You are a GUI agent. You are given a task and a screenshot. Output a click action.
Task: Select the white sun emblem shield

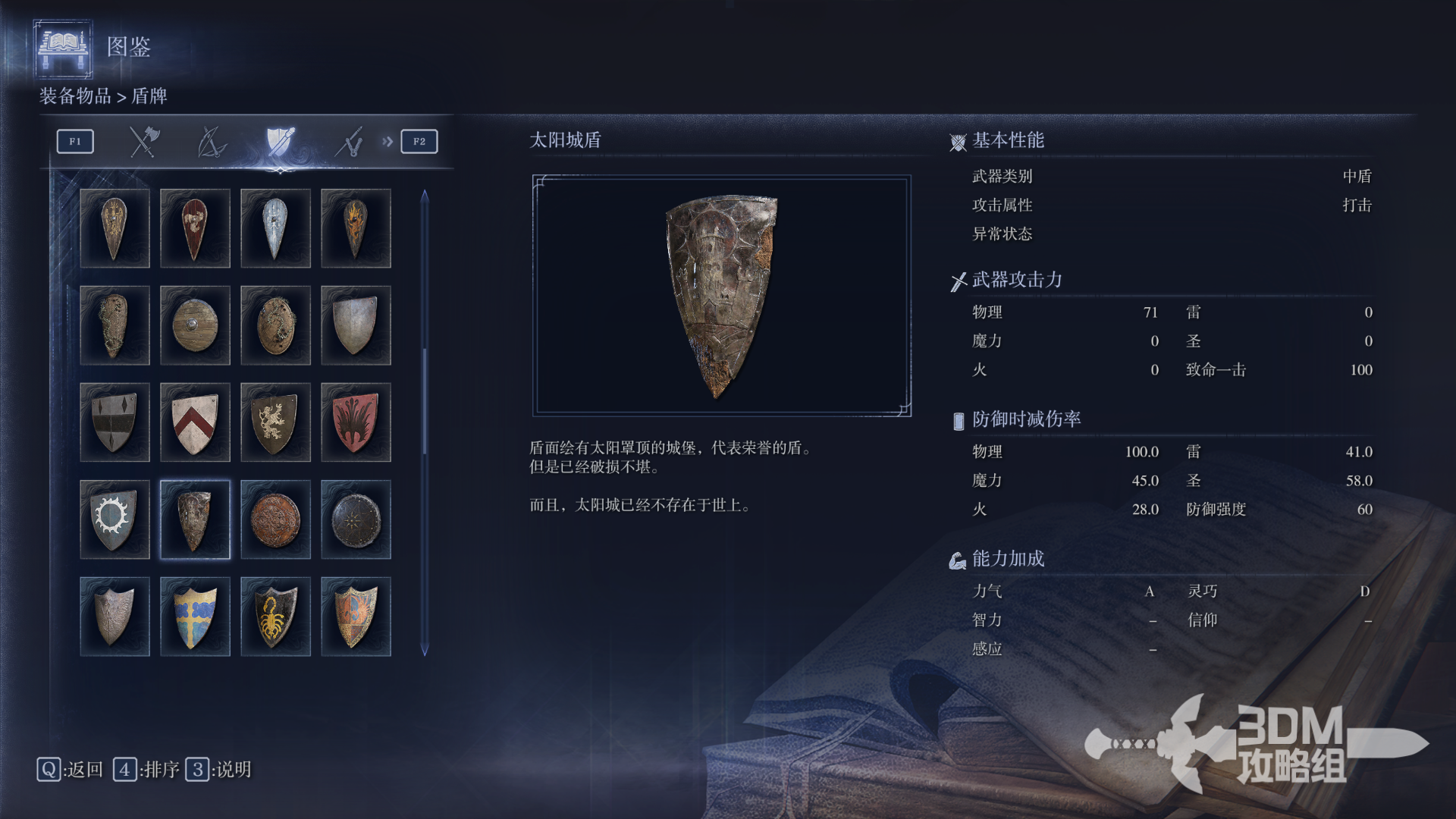(115, 519)
